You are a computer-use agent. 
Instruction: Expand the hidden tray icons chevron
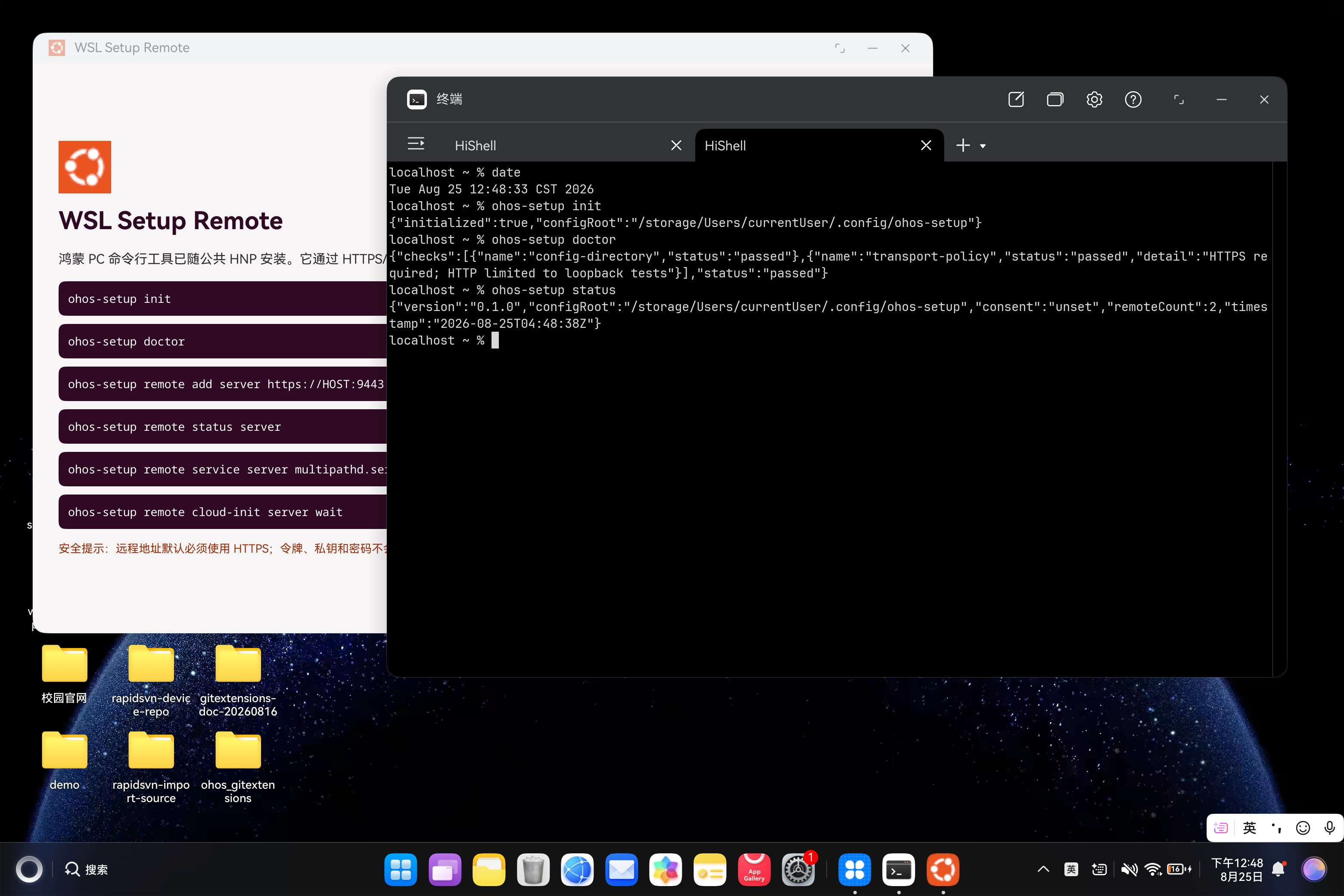tap(1043, 869)
